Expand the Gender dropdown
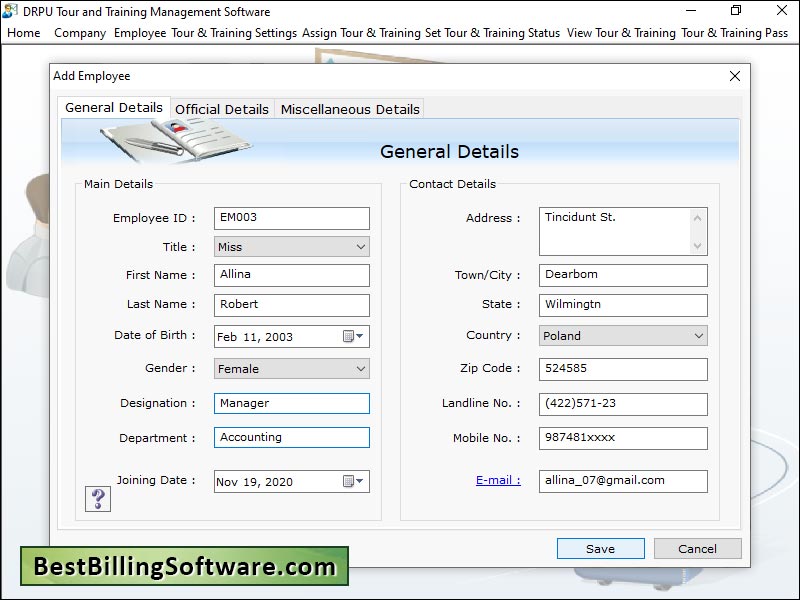This screenshot has height=600, width=800. [360, 369]
